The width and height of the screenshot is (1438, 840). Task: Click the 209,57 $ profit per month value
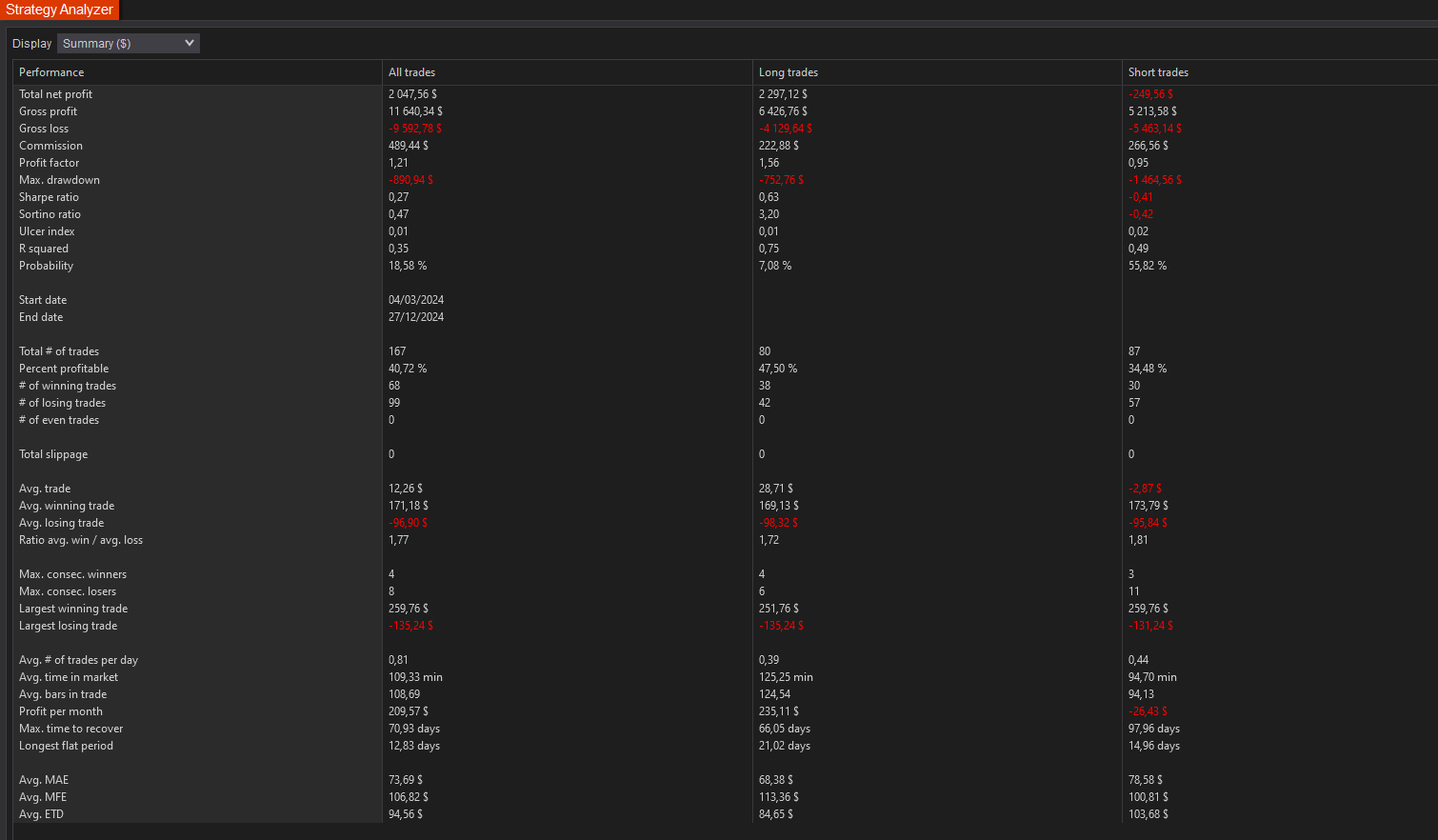(x=409, y=711)
